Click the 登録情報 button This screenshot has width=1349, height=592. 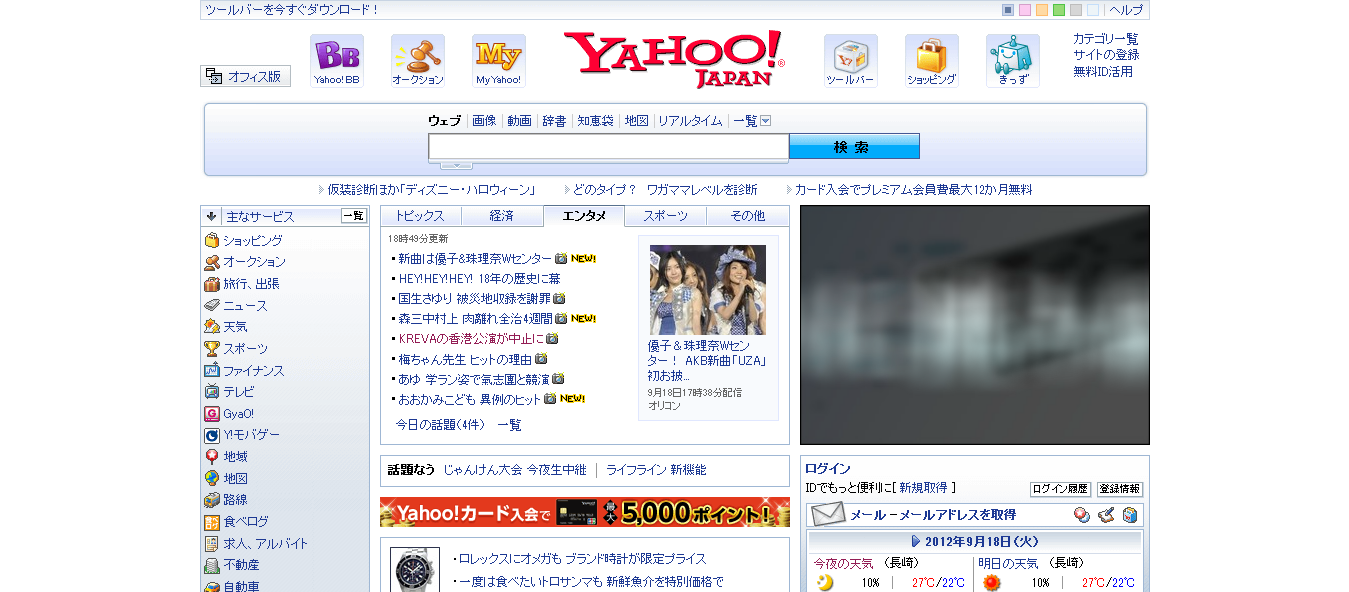[x=1120, y=490]
